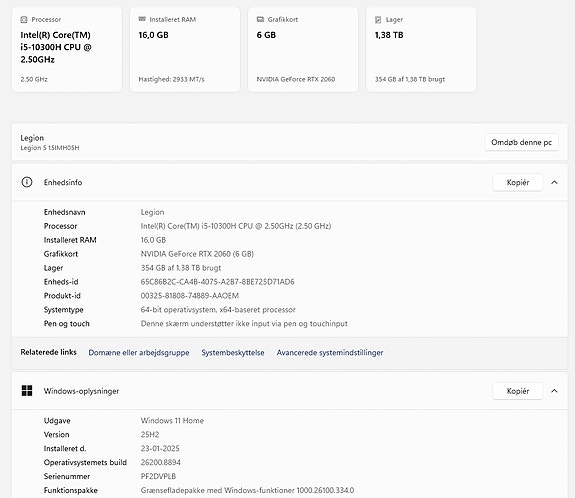Click the Processor chip icon
The image size is (575, 498).
tap(24, 19)
